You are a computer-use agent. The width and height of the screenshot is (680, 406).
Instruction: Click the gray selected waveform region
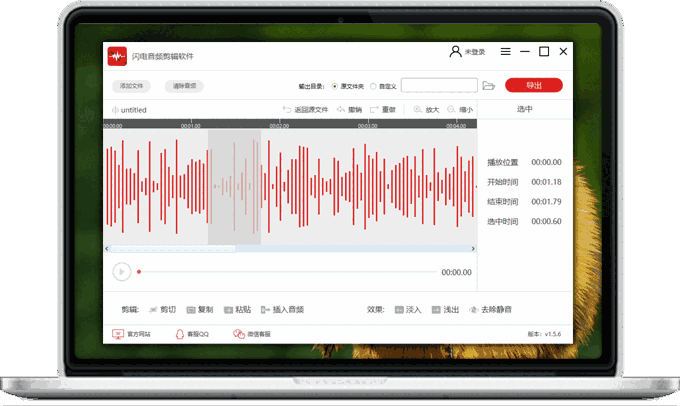[235, 187]
